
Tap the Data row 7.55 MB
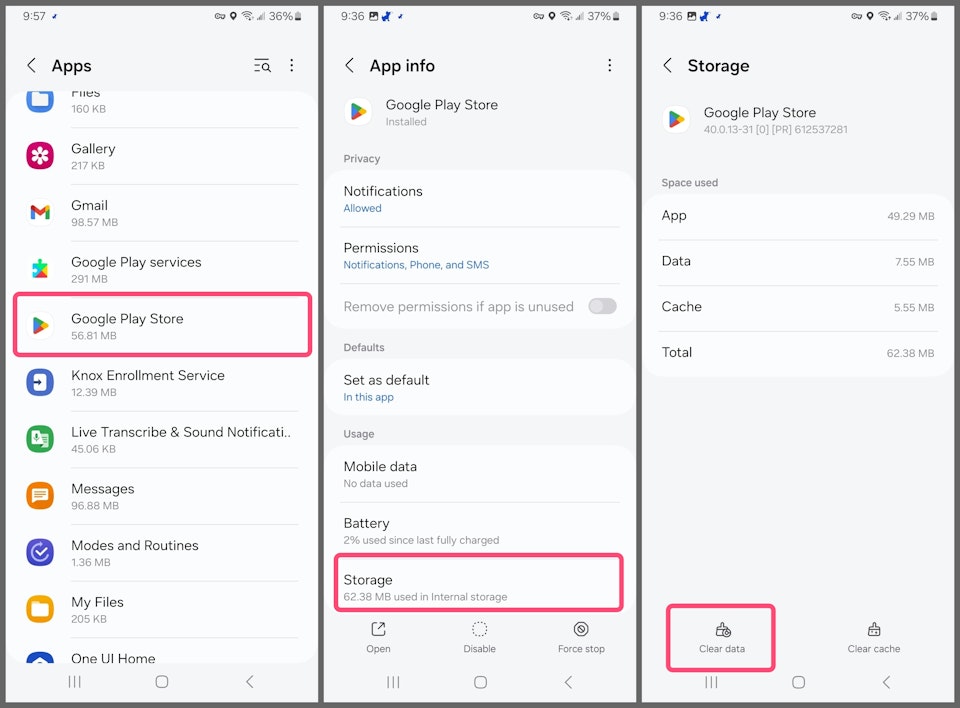click(x=798, y=262)
